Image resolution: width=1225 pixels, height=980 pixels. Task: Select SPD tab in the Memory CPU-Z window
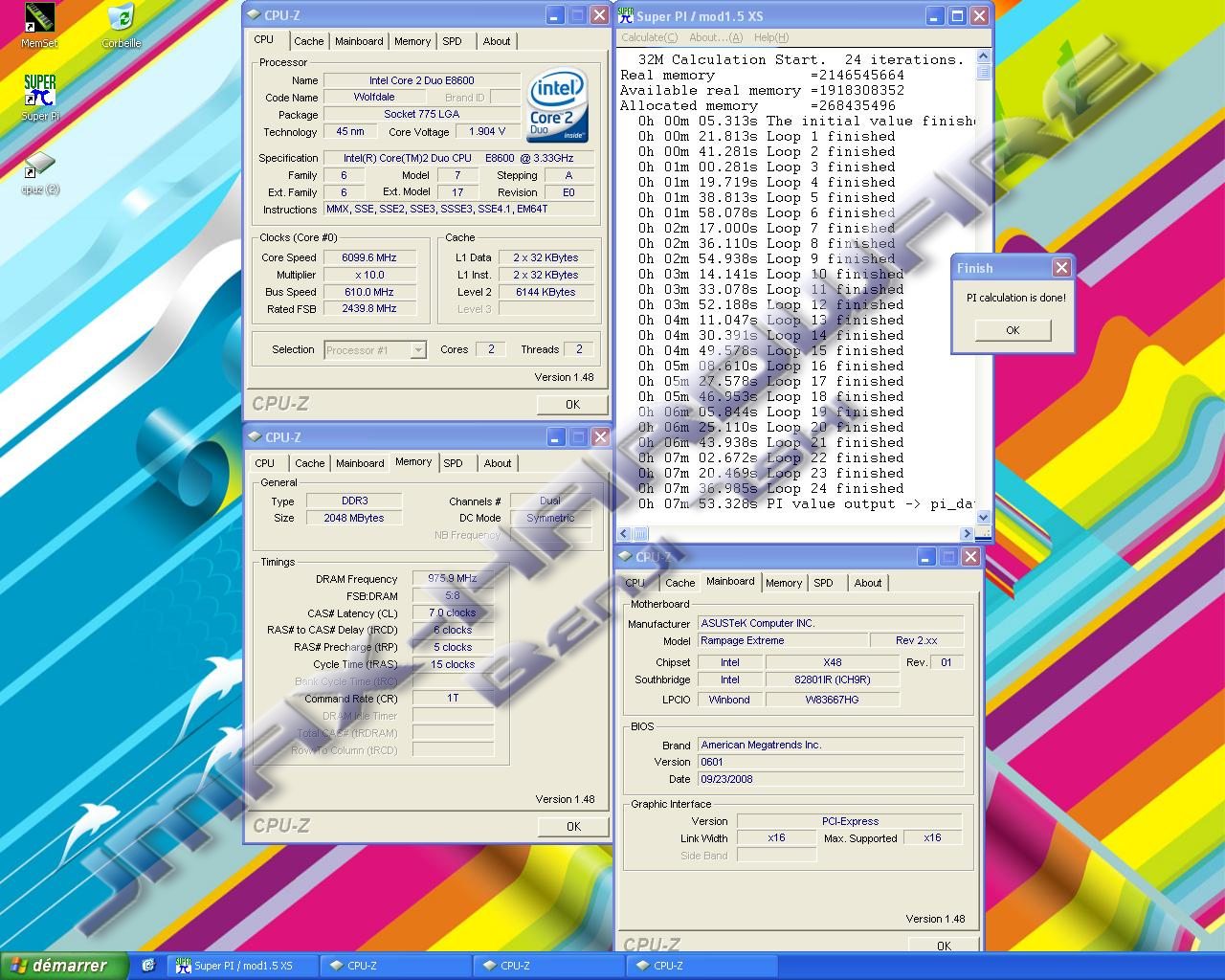[x=454, y=463]
